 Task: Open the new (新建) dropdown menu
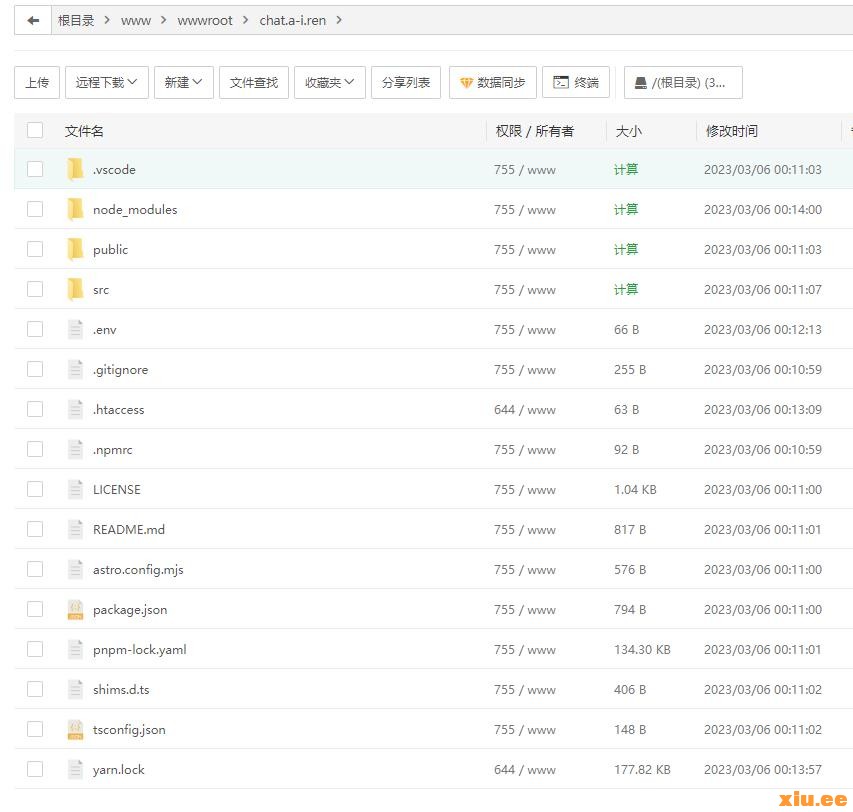tap(184, 82)
